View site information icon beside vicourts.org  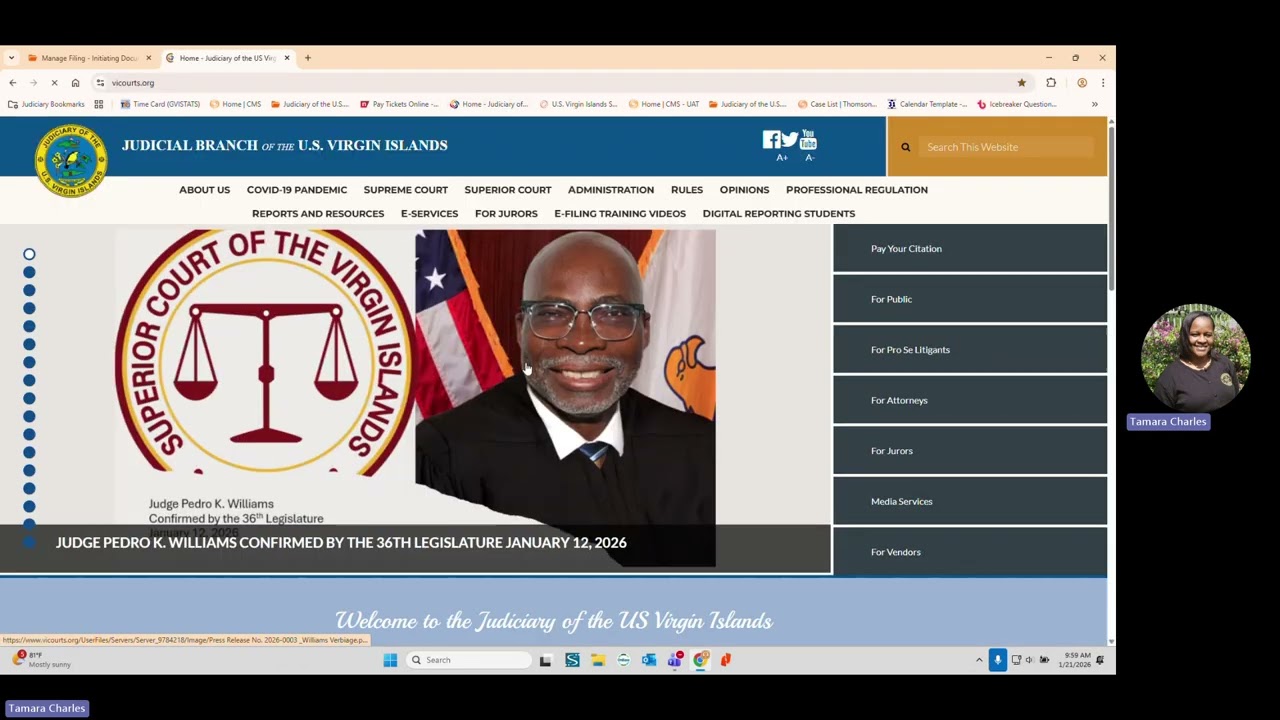point(100,83)
